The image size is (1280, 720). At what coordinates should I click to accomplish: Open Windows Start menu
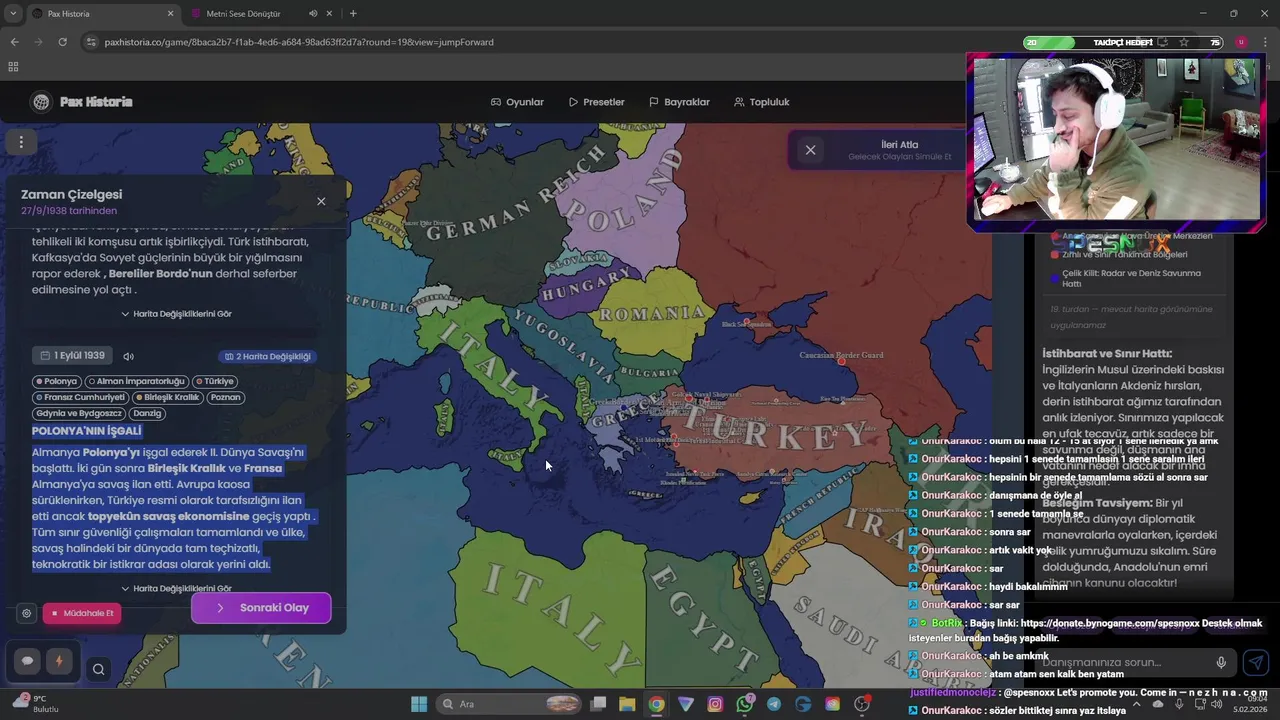coord(418,704)
